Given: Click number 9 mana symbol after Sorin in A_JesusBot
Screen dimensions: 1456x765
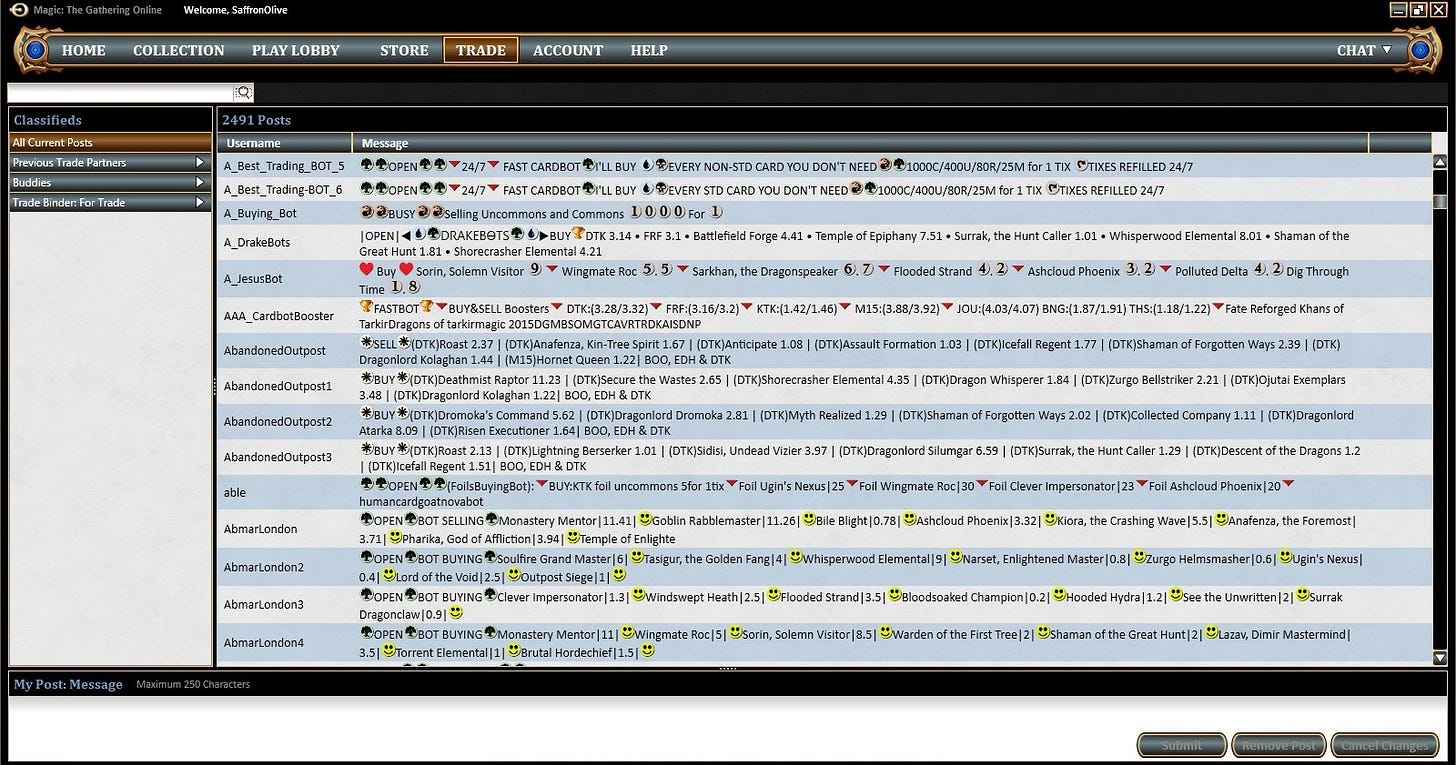Looking at the screenshot, I should click(536, 269).
